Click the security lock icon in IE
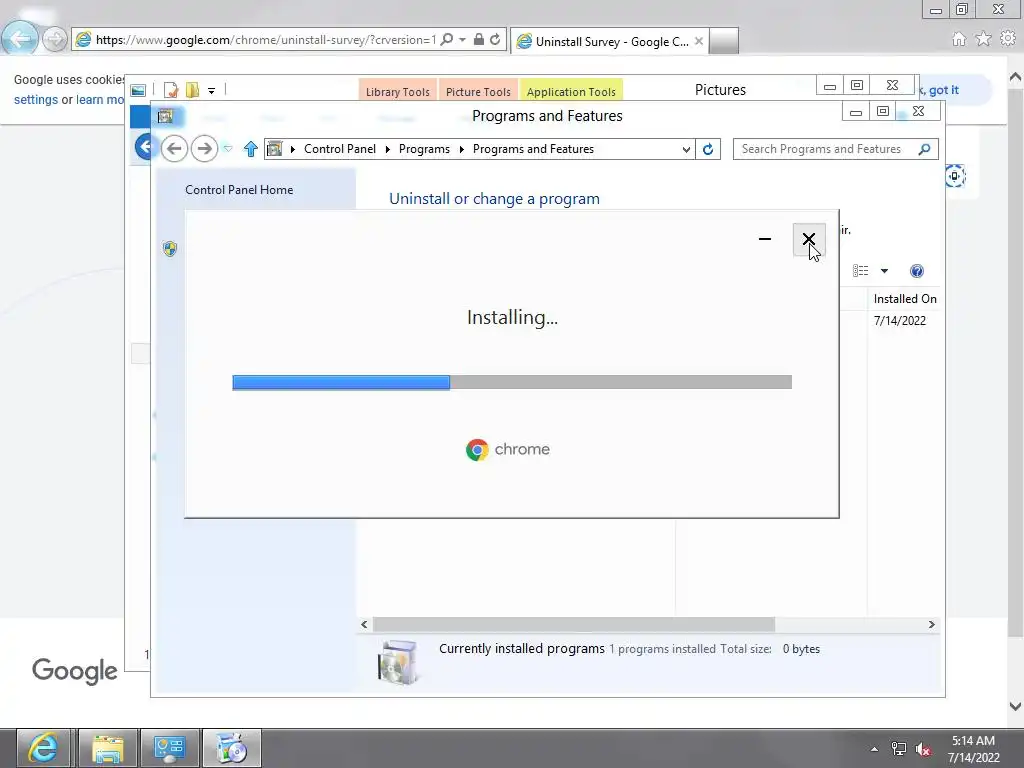The height and width of the screenshot is (768, 1024). (479, 39)
